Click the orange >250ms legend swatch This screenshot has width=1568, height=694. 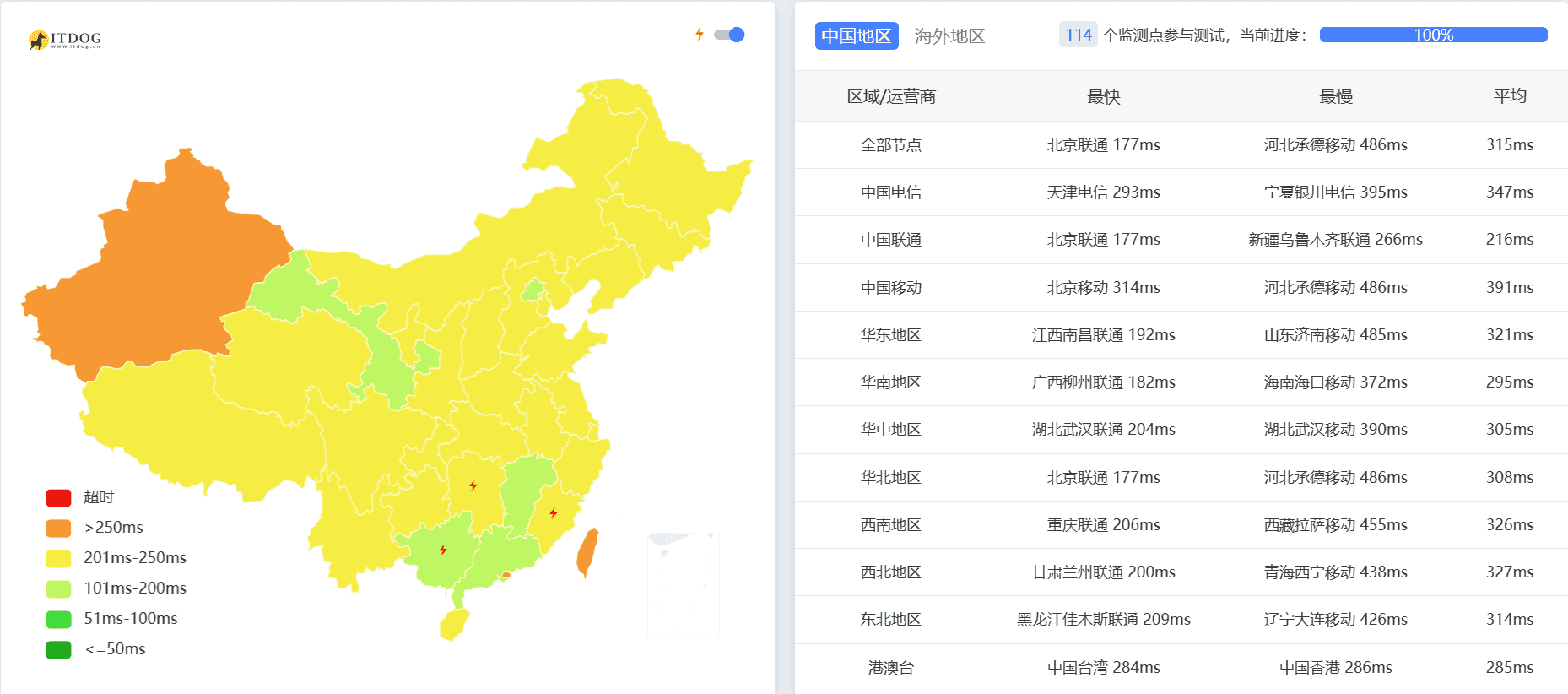coord(58,528)
